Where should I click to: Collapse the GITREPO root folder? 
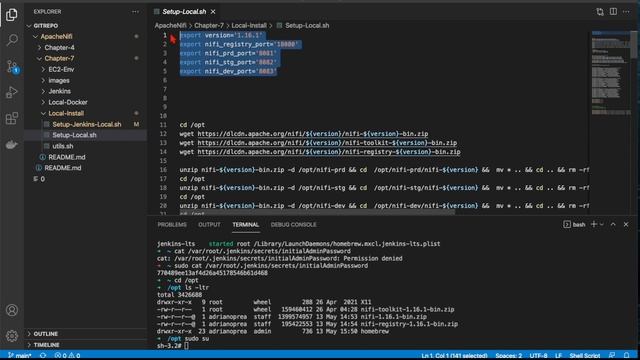click(x=85, y=25)
